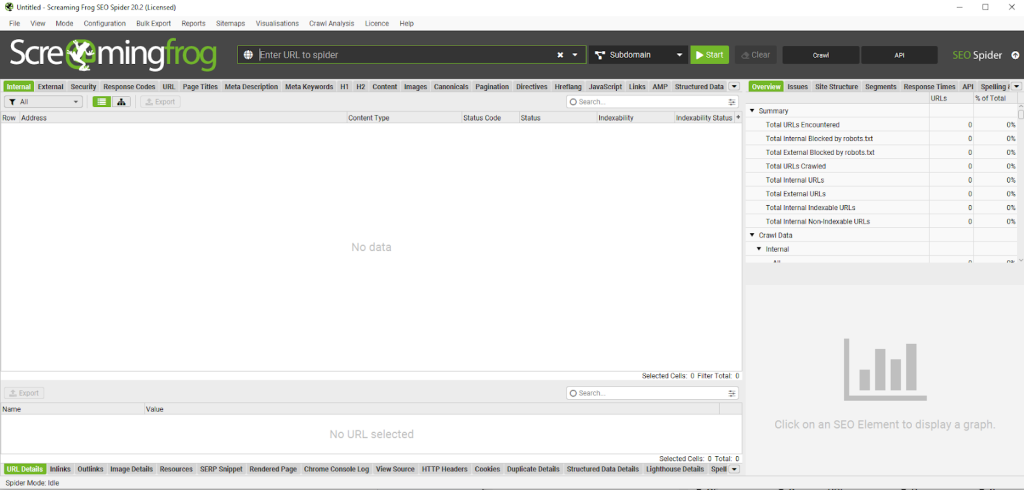Show more tabs via overflow arrow after Structured Data
Image resolution: width=1024 pixels, height=490 pixels.
734,87
